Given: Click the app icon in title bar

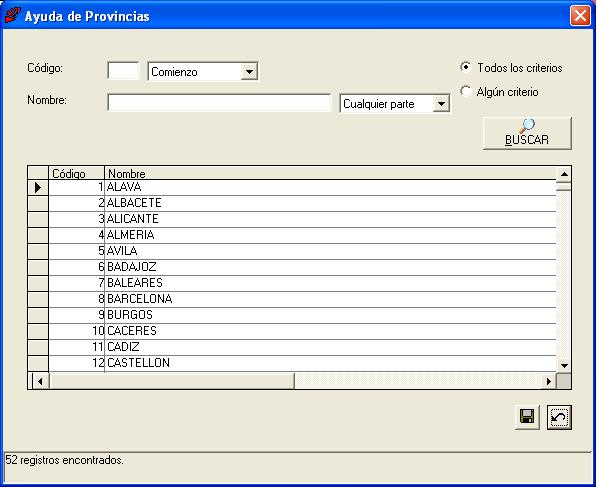Looking at the screenshot, I should (12, 16).
